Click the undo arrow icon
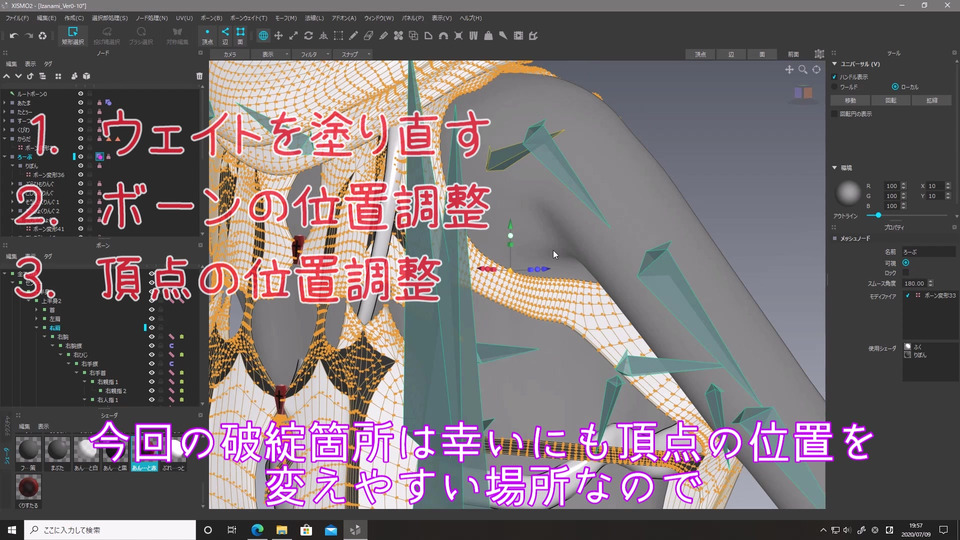 13,36
